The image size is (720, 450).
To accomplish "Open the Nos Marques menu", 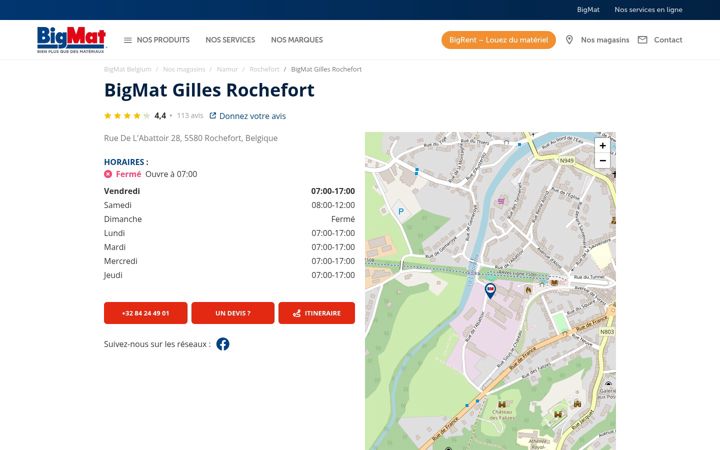I will coord(297,40).
